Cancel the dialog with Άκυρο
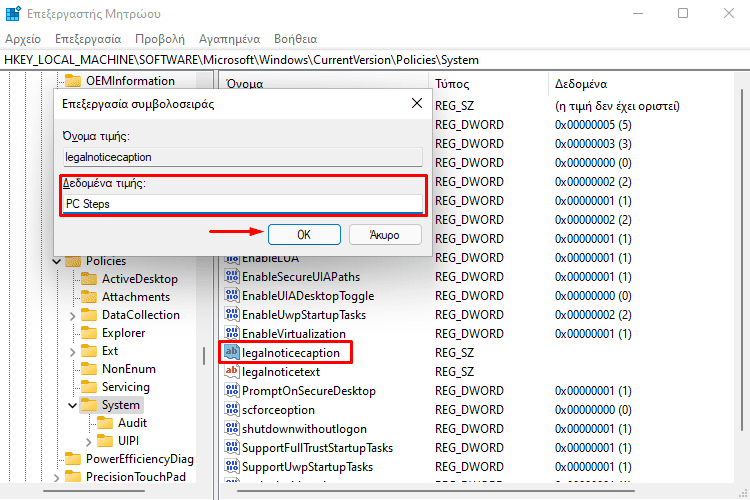This screenshot has height=500, width=750. tap(385, 234)
